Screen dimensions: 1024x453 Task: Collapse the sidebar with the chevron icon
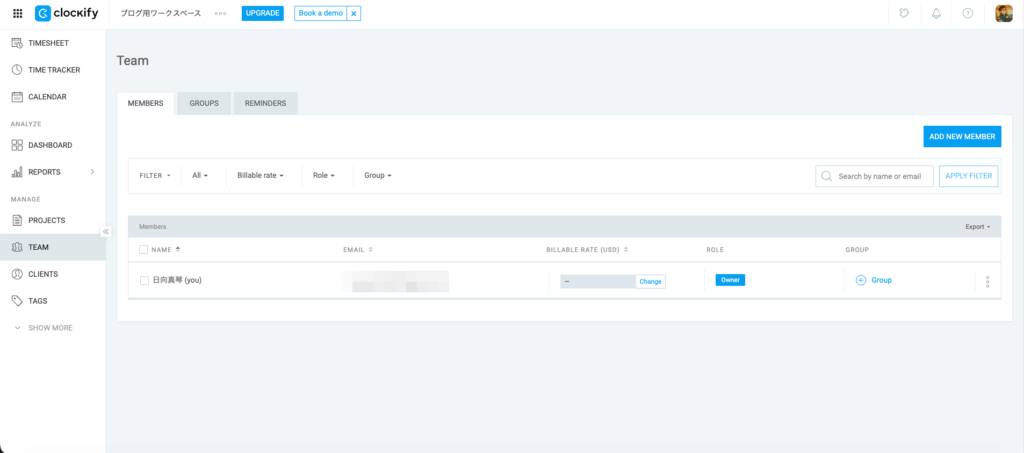[x=106, y=231]
